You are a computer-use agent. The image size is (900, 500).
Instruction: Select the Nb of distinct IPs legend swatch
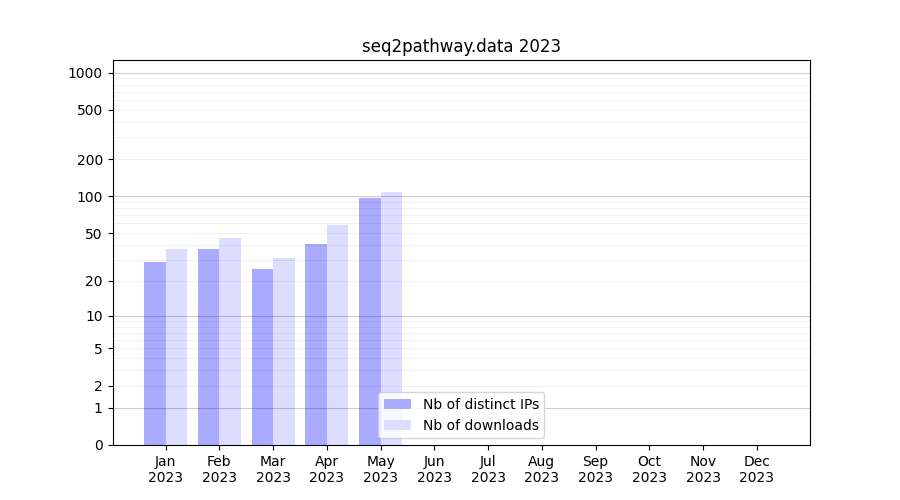pos(397,404)
